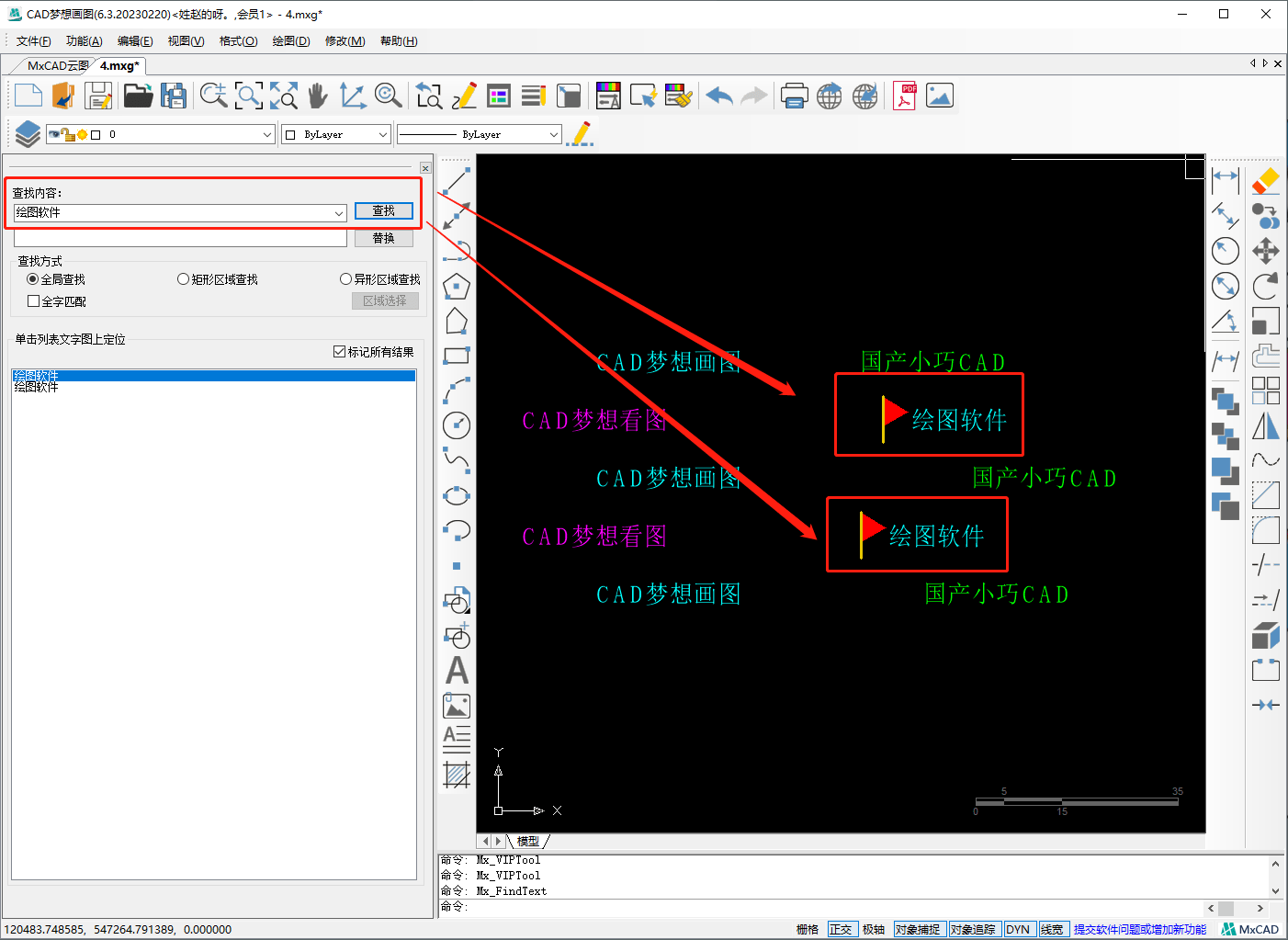Select 全局查找 radio button
This screenshot has height=940, width=1288.
tap(56, 279)
